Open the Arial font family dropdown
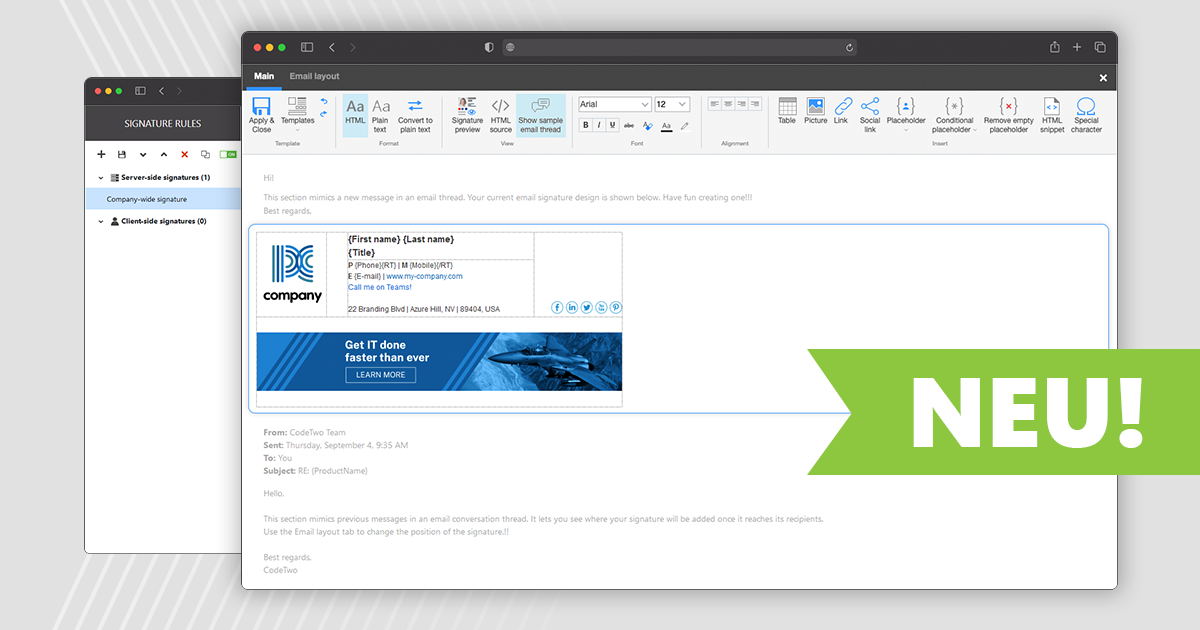 click(x=614, y=104)
